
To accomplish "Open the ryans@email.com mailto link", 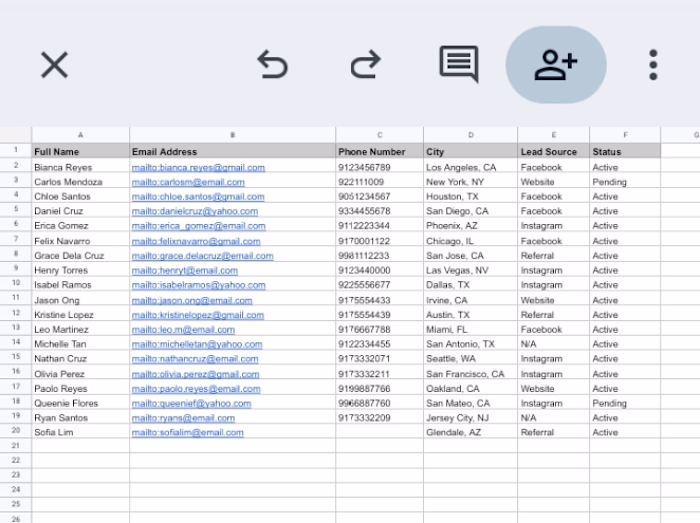I will click(x=183, y=418).
